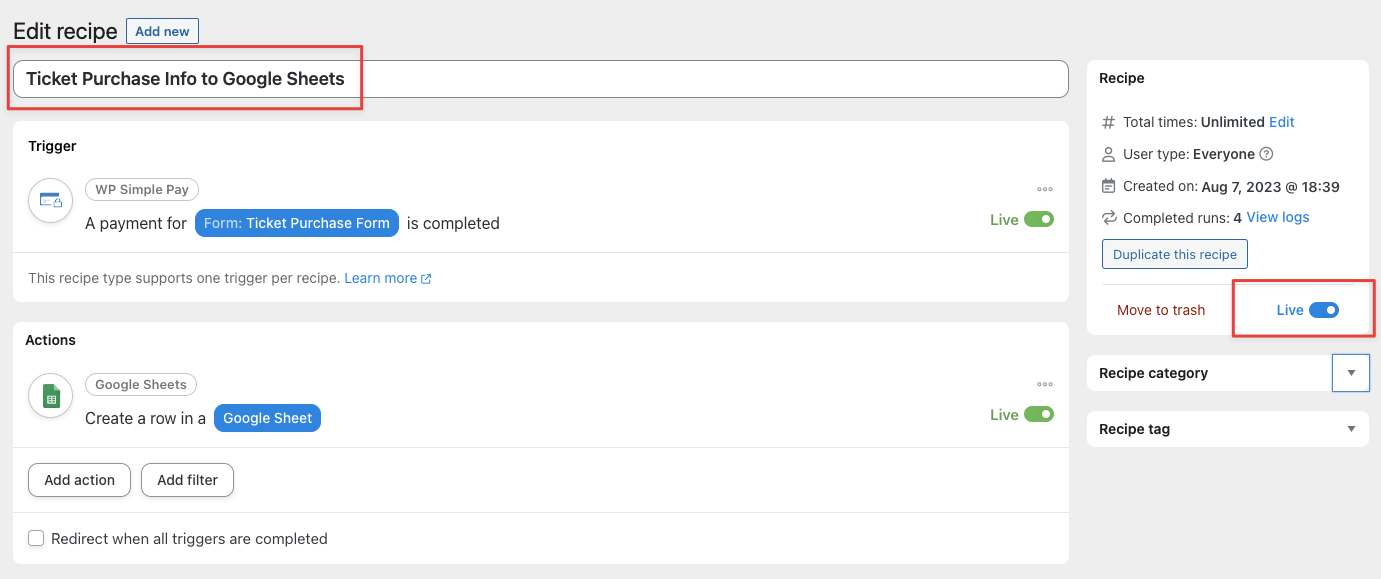Image resolution: width=1381 pixels, height=579 pixels.
Task: Switch off the recipe Live toggle
Action: tap(1324, 310)
